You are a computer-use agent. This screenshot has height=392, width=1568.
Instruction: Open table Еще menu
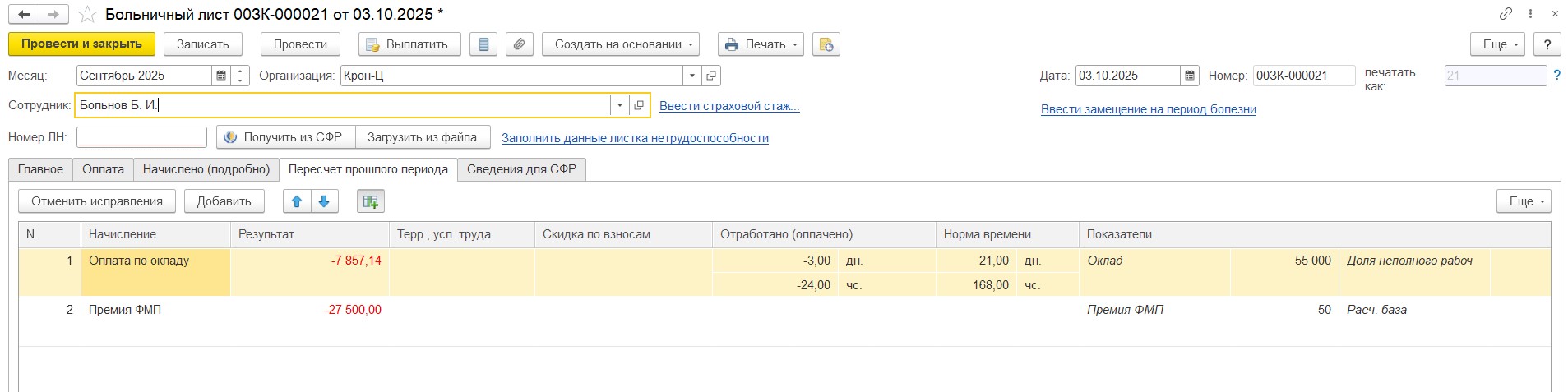(x=1524, y=201)
